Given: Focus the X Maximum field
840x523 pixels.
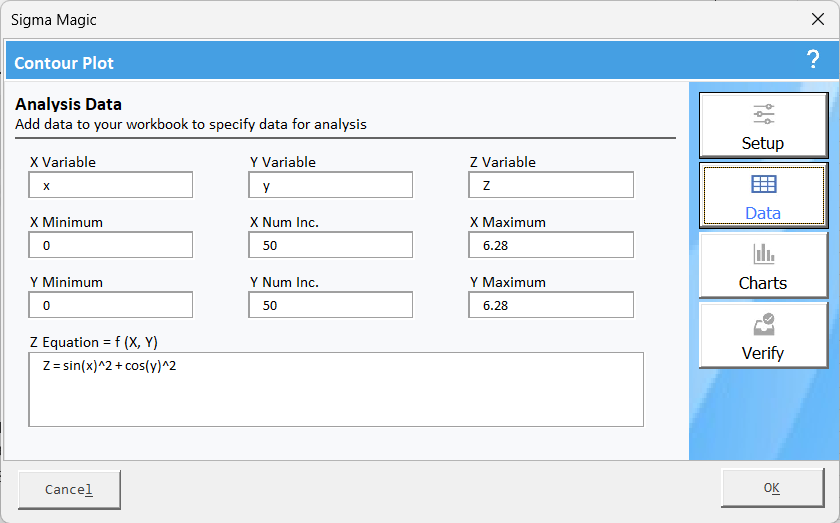Looking at the screenshot, I should click(551, 245).
